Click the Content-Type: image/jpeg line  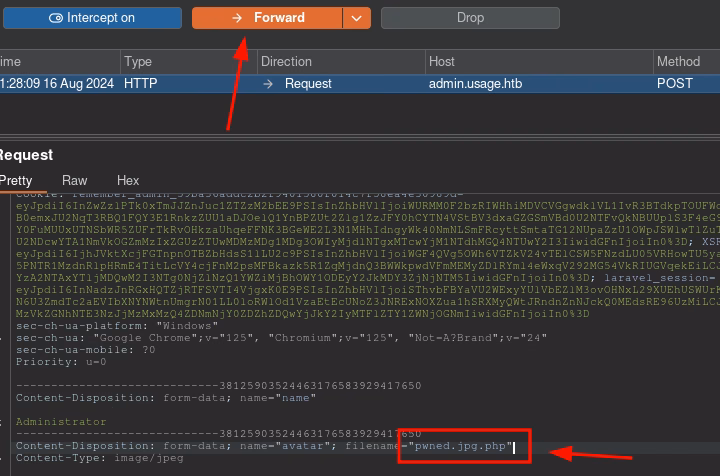click(100, 458)
